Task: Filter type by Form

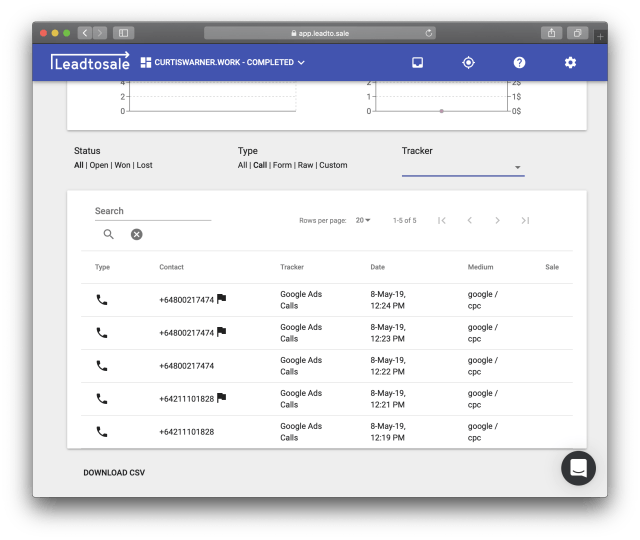Action: [282, 165]
